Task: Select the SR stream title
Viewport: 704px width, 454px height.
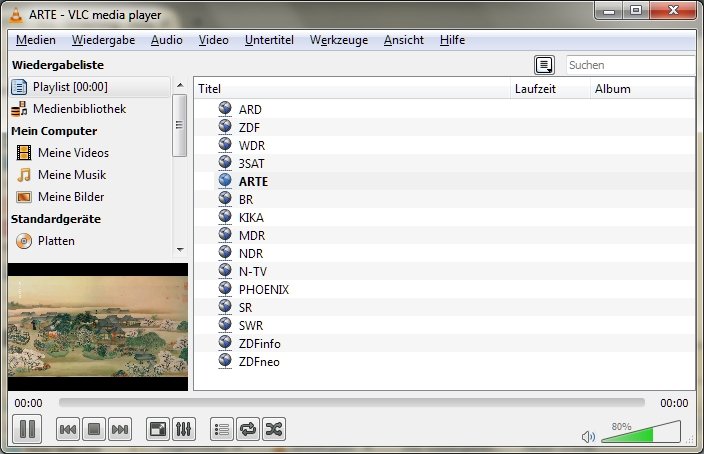Action: (x=245, y=308)
